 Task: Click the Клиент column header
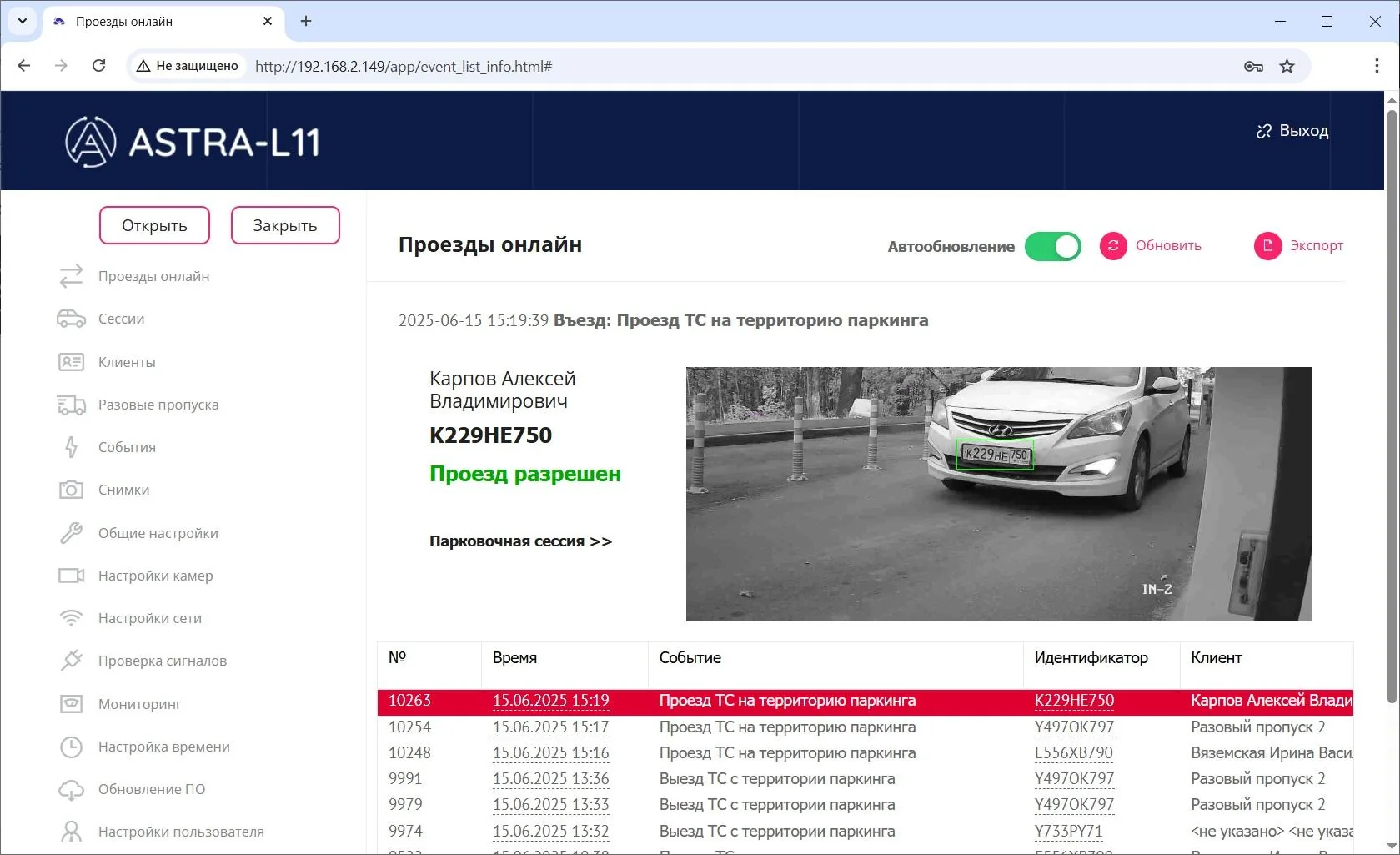1217,657
